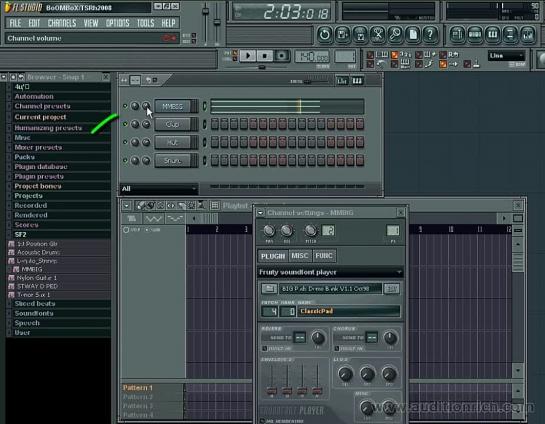
Task: Open the keyboard editor in step sequencer
Action: [357, 81]
